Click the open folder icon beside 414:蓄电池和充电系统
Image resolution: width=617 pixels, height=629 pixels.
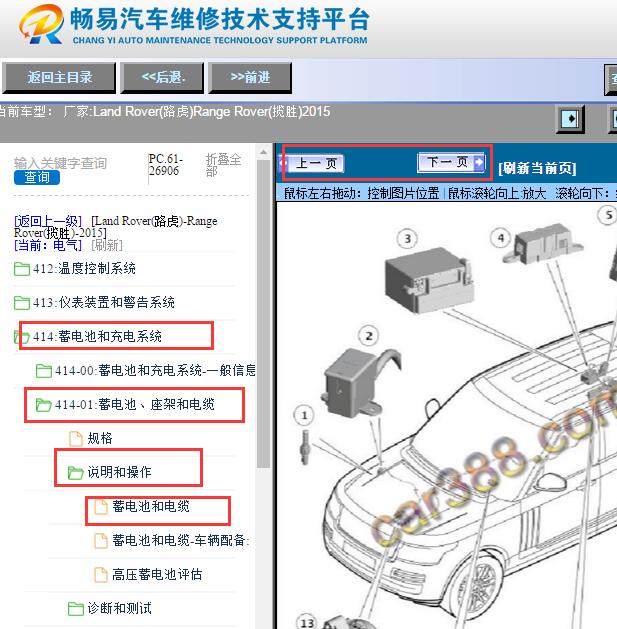coord(22,337)
